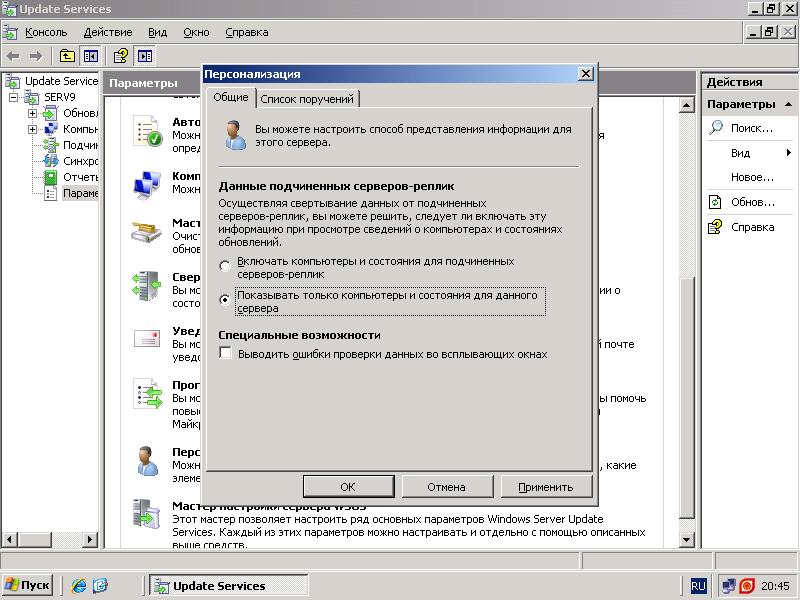Confirm dialog with the OK button

click(348, 487)
